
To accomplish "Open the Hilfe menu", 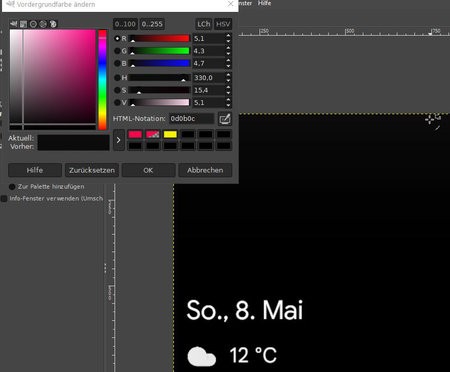I will point(264,3).
